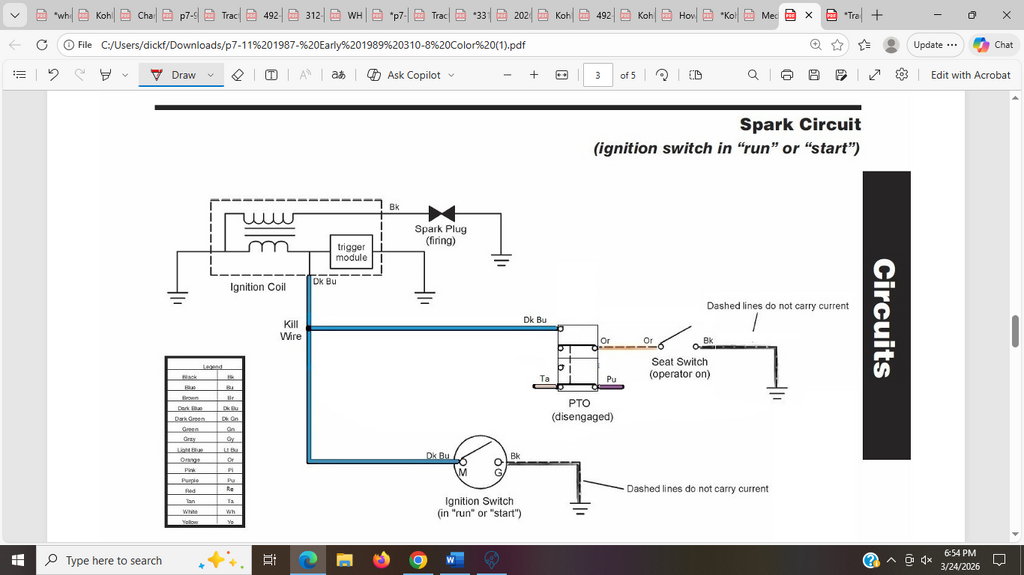
Task: Open a new browser tab
Action: pyautogui.click(x=877, y=16)
